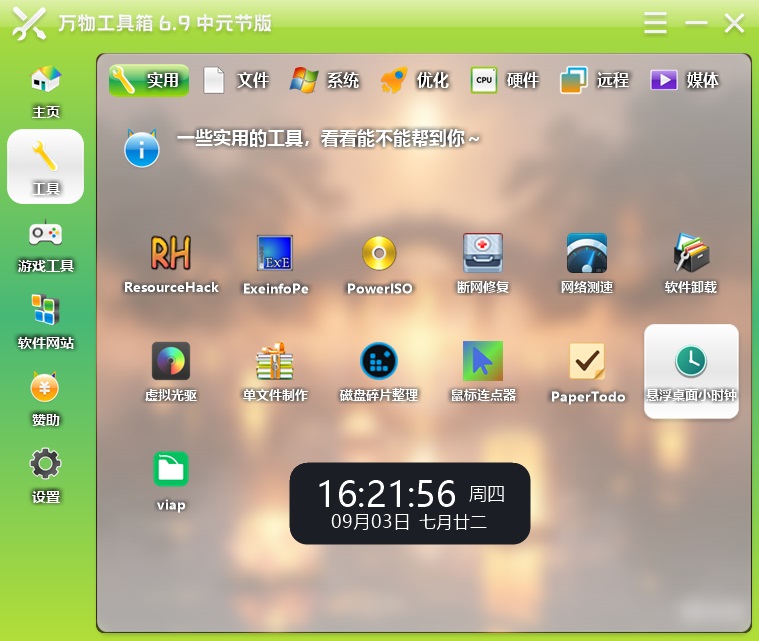Switch to the 媒体 tab
This screenshot has width=759, height=641.
click(684, 80)
